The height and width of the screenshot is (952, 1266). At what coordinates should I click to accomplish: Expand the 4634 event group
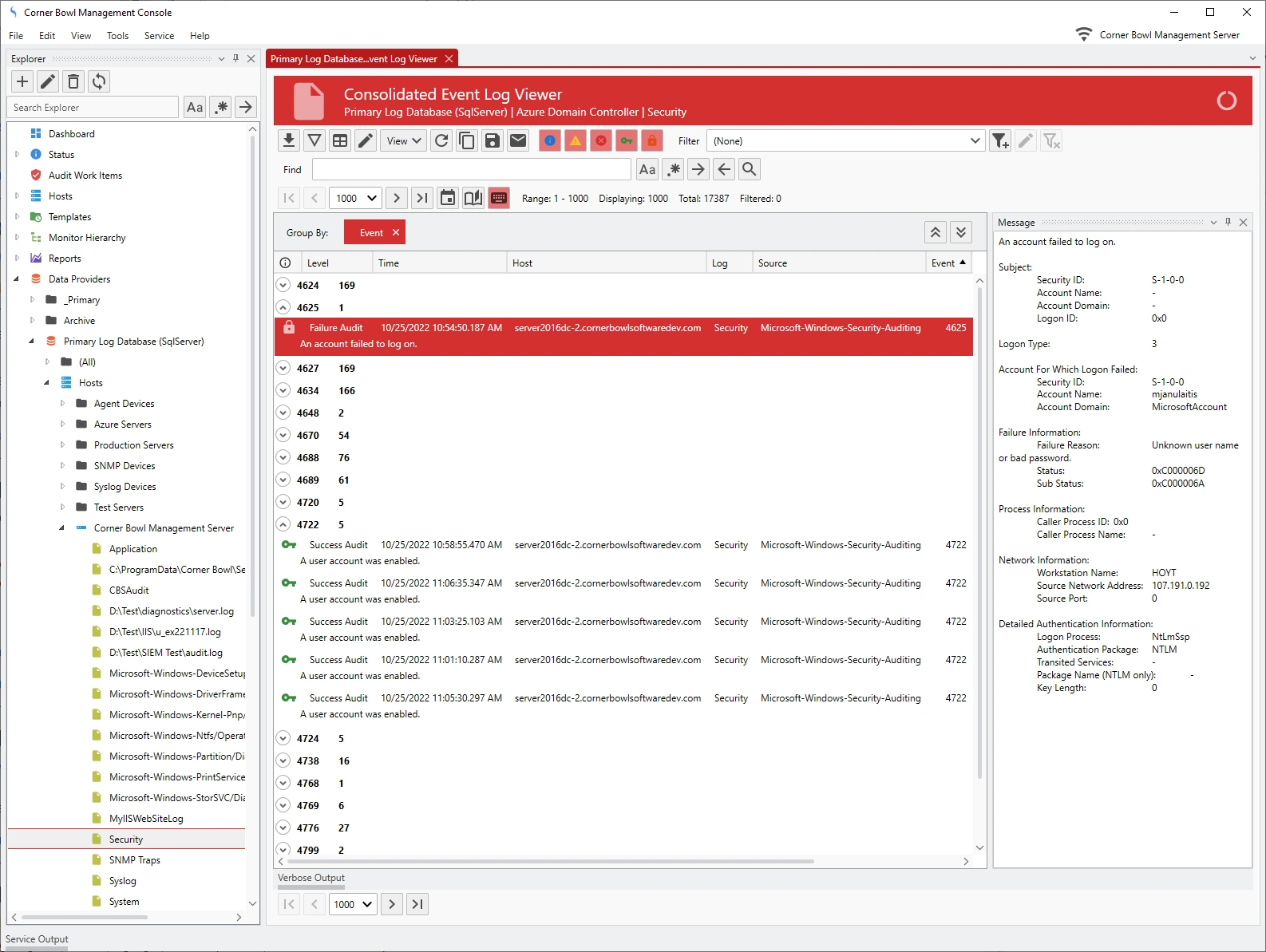point(283,390)
